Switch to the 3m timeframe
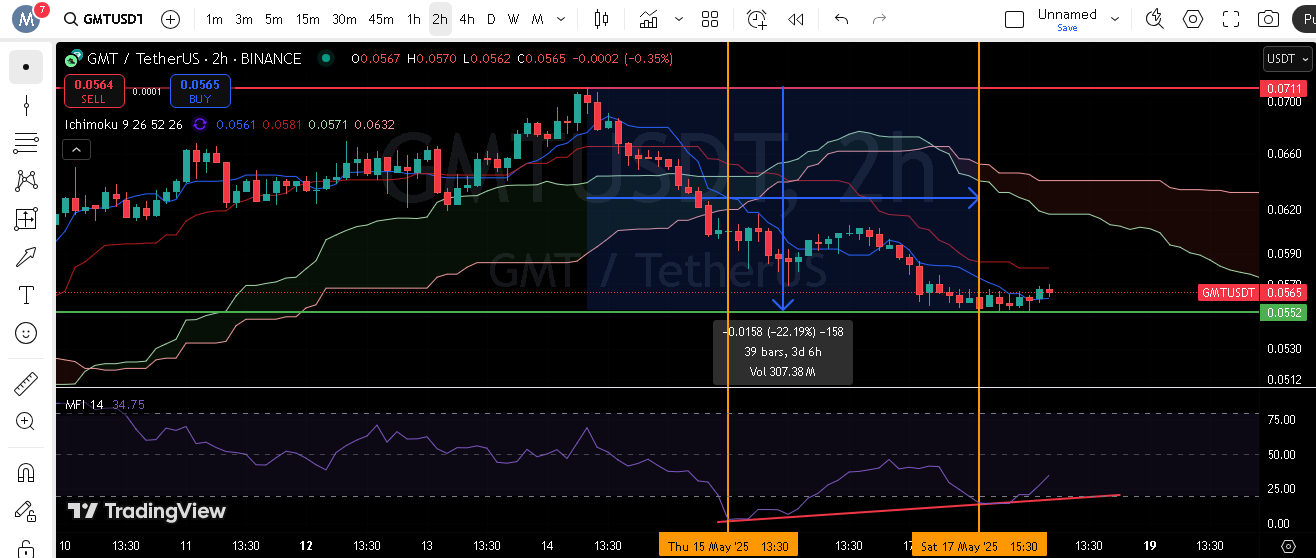This screenshot has width=1316, height=558. click(244, 19)
